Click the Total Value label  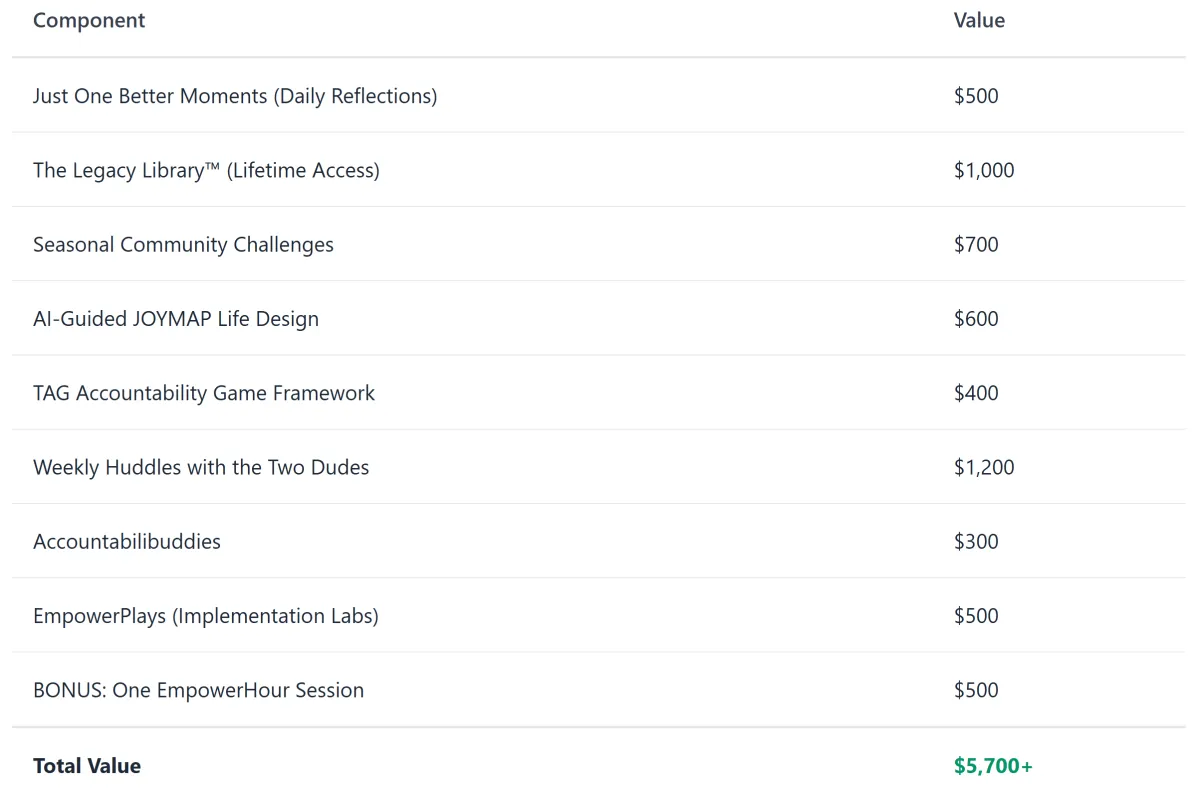pyautogui.click(x=87, y=766)
